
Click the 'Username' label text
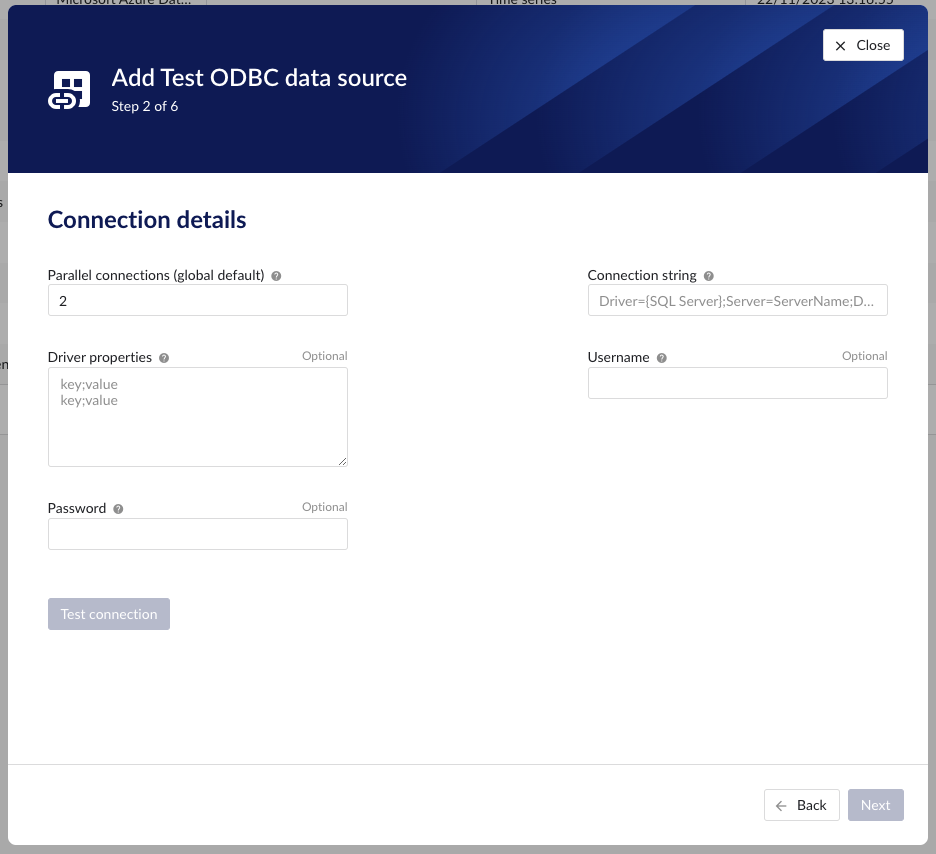(618, 357)
